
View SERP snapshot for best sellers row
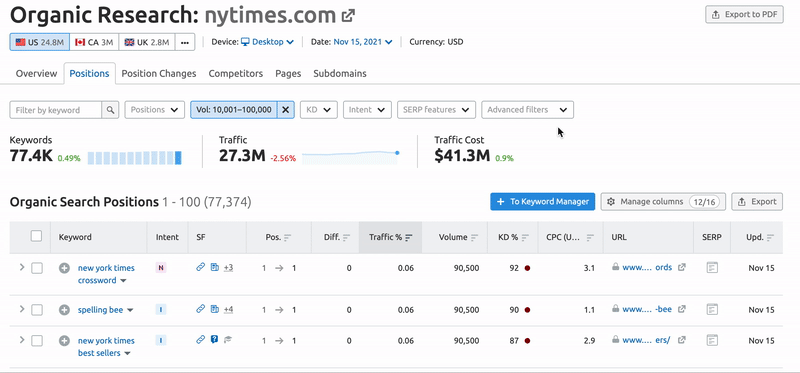pos(712,340)
